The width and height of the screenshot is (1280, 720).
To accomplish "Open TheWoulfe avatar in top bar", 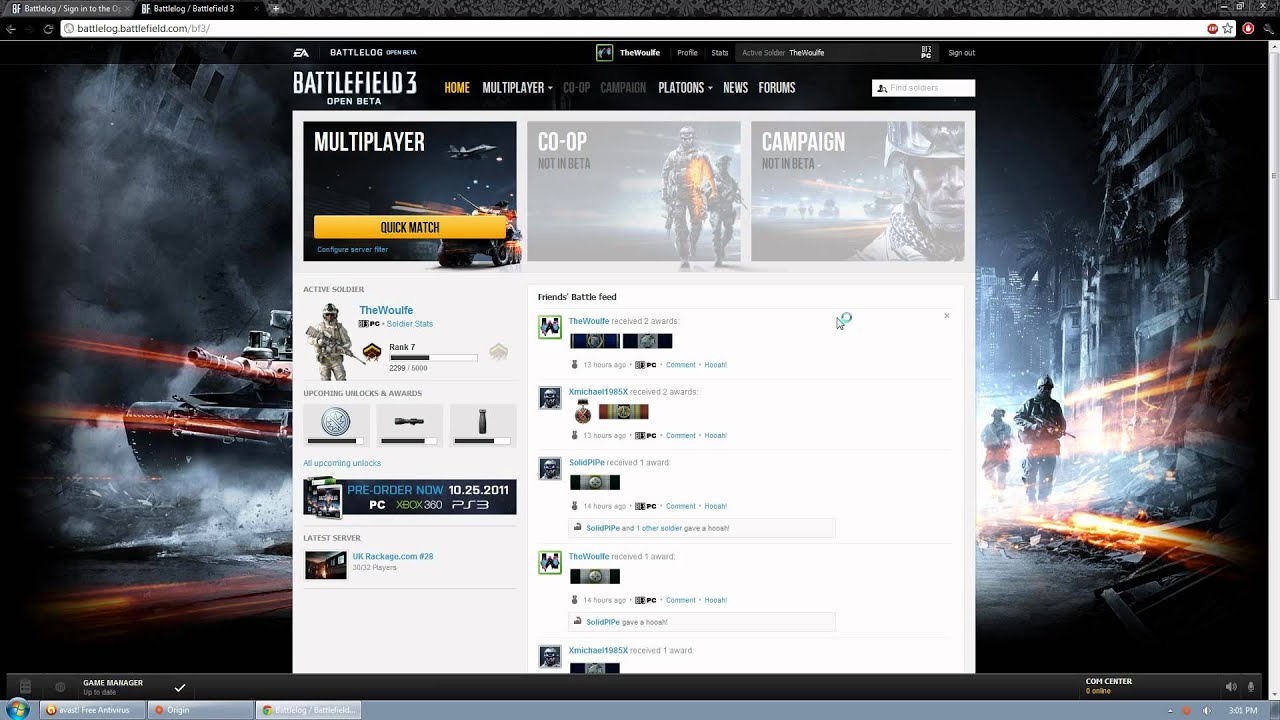I will (604, 52).
